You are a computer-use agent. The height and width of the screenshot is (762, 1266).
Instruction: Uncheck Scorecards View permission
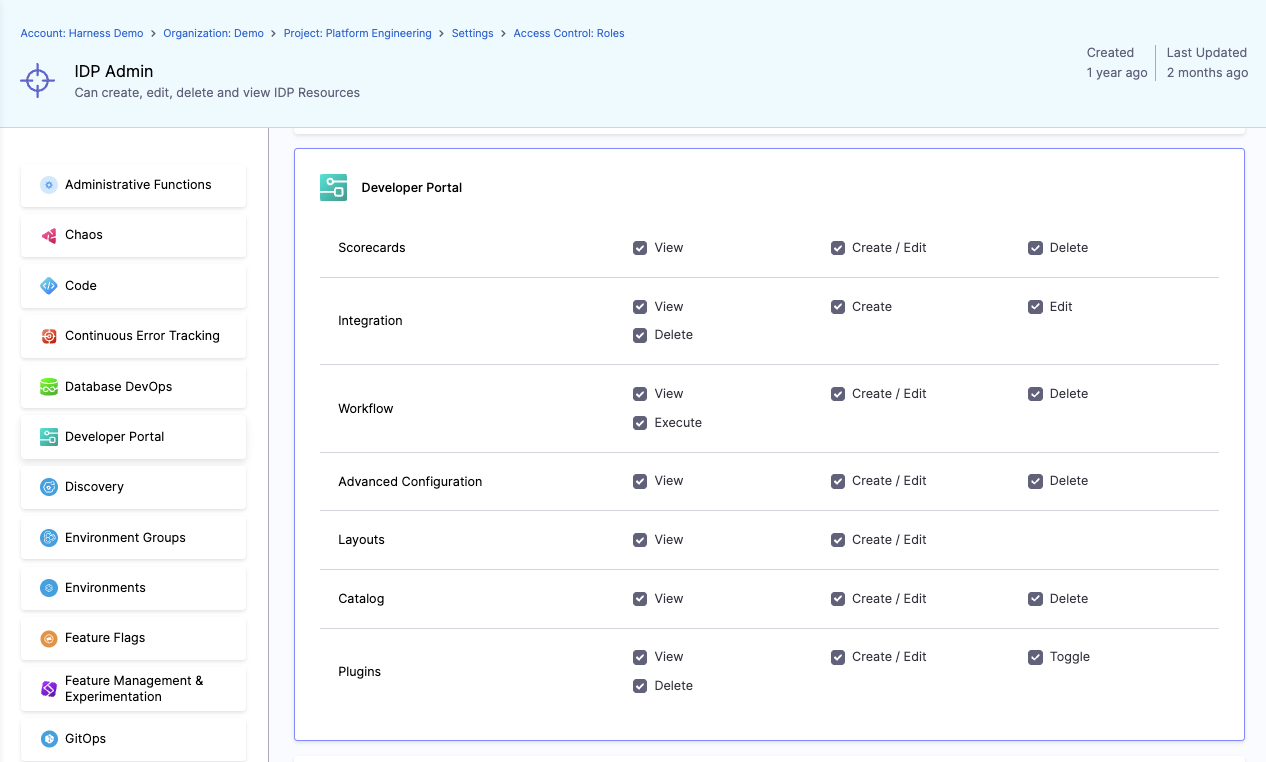coord(640,248)
